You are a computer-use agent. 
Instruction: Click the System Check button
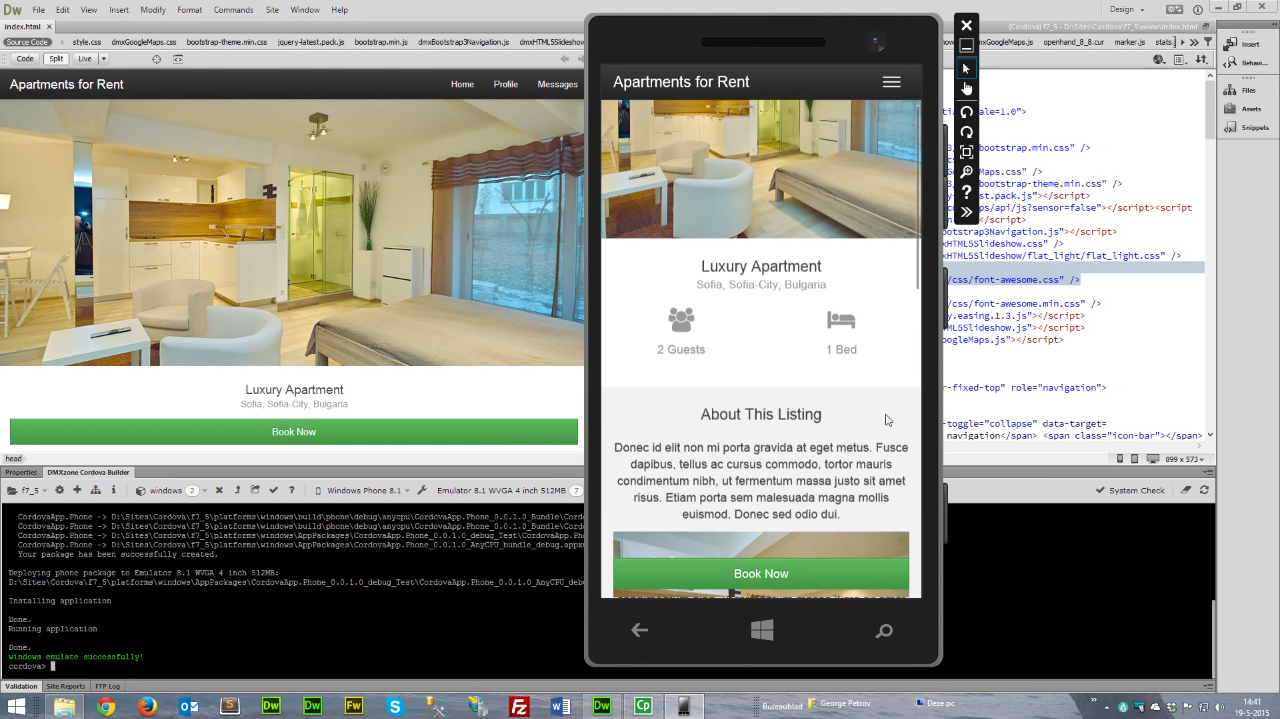1130,490
